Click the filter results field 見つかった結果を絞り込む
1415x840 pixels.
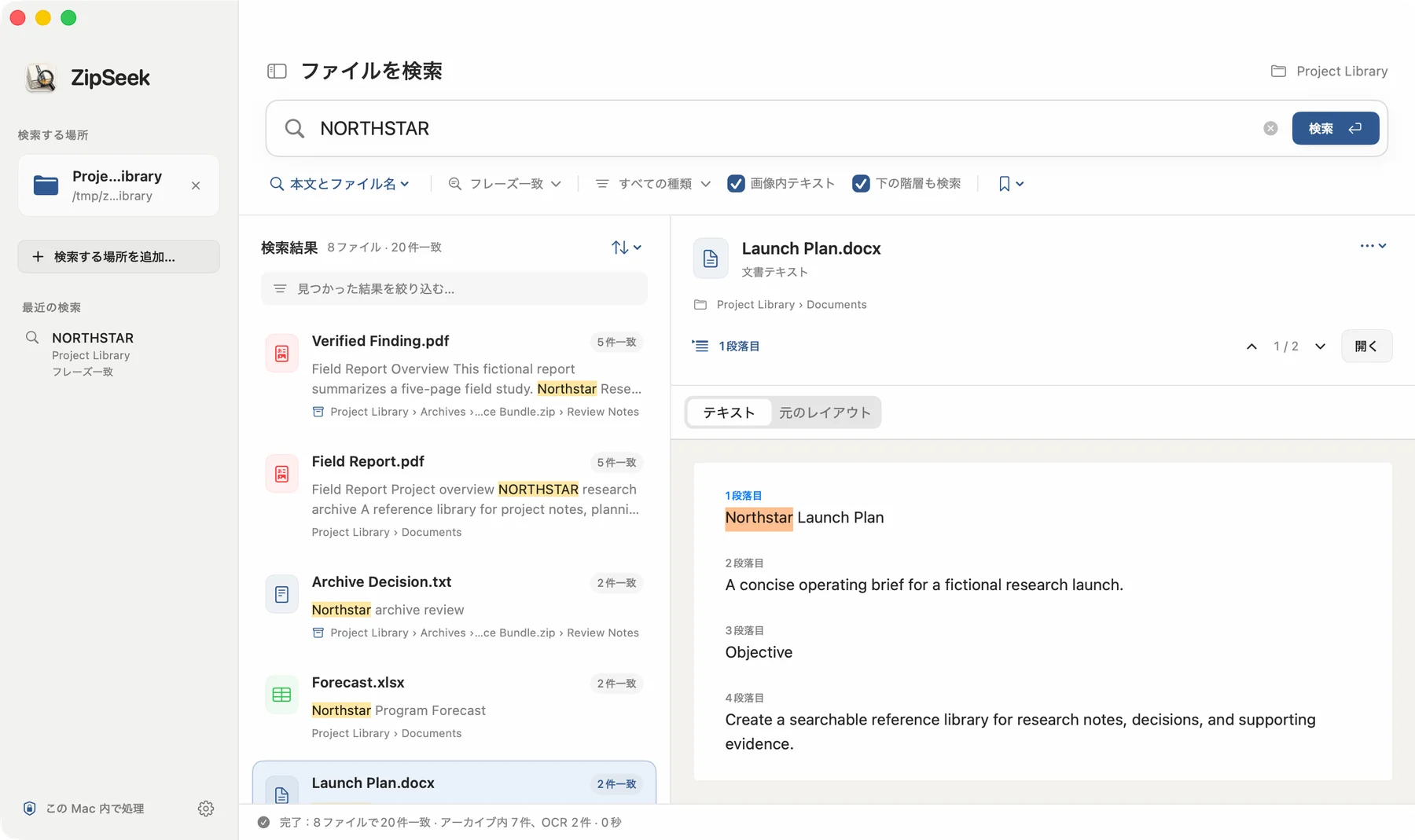(454, 289)
